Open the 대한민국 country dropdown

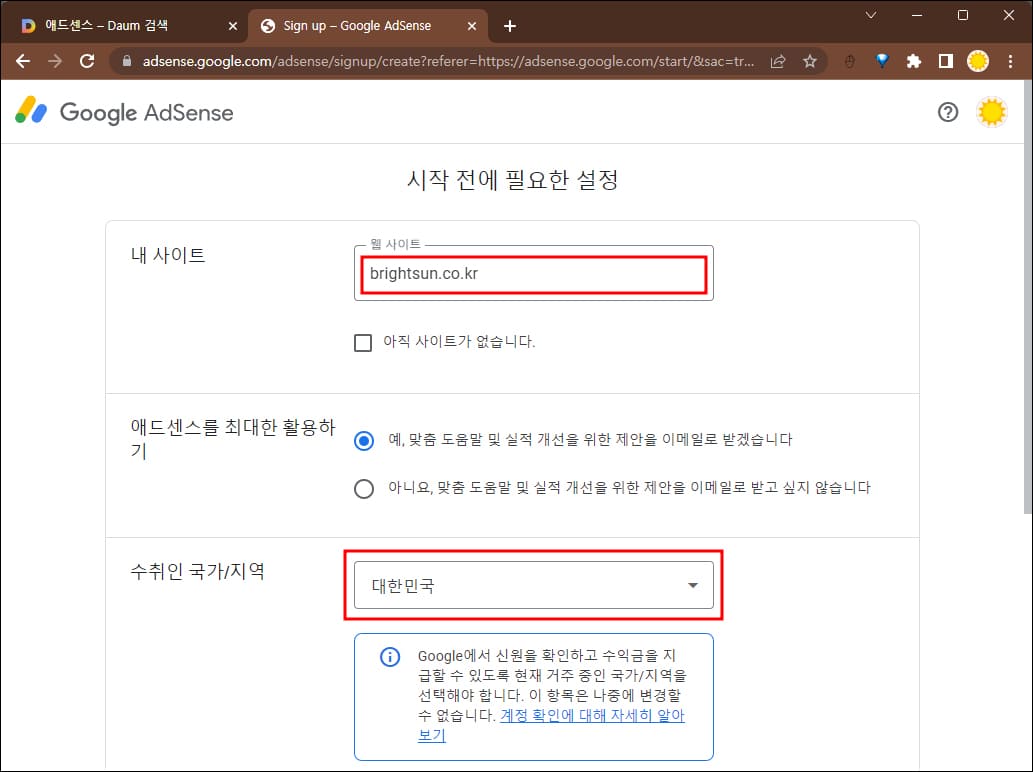tap(534, 585)
